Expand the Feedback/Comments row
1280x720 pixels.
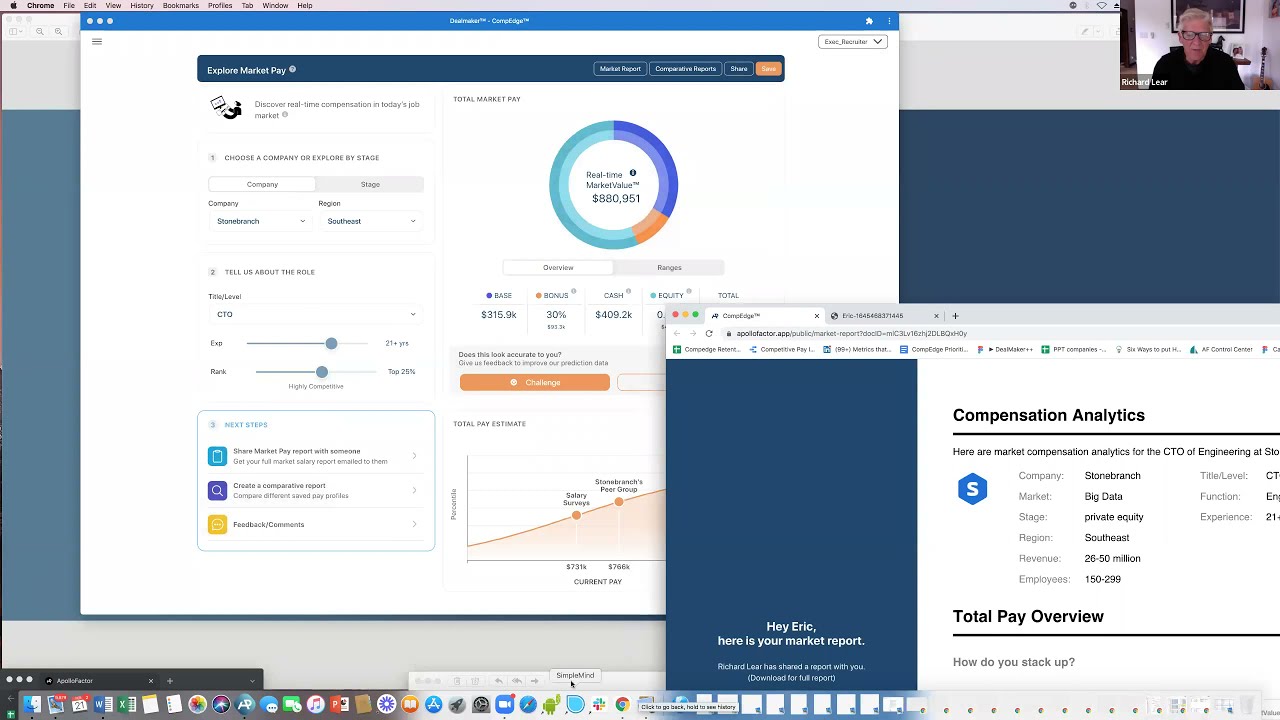316,524
